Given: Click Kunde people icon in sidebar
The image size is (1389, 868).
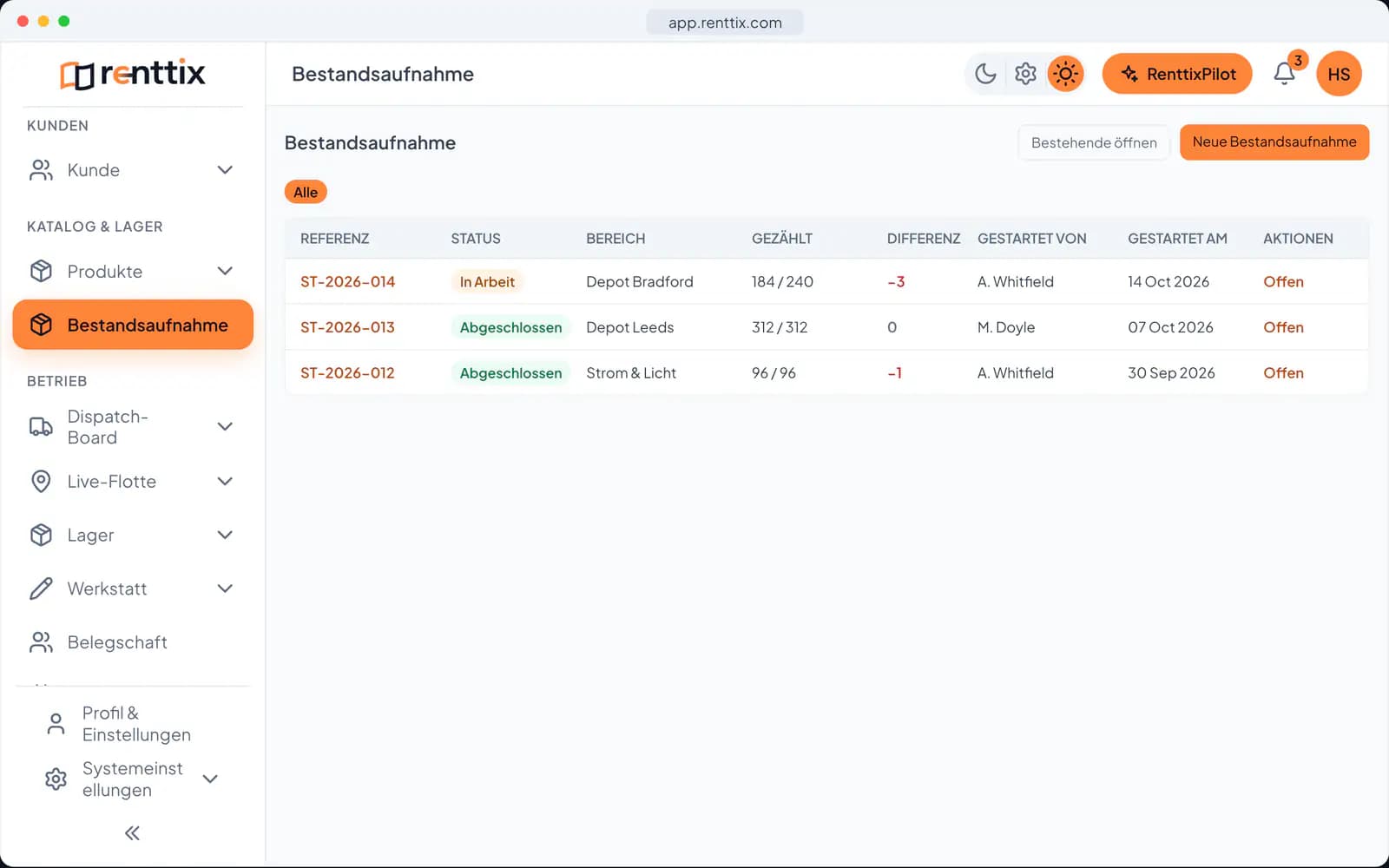Looking at the screenshot, I should tap(41, 170).
